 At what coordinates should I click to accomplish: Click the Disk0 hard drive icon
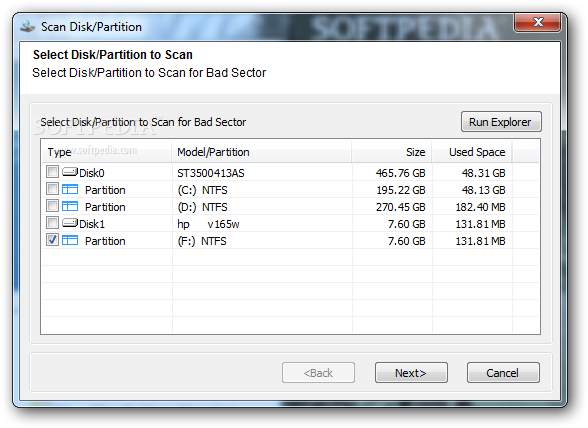70,172
